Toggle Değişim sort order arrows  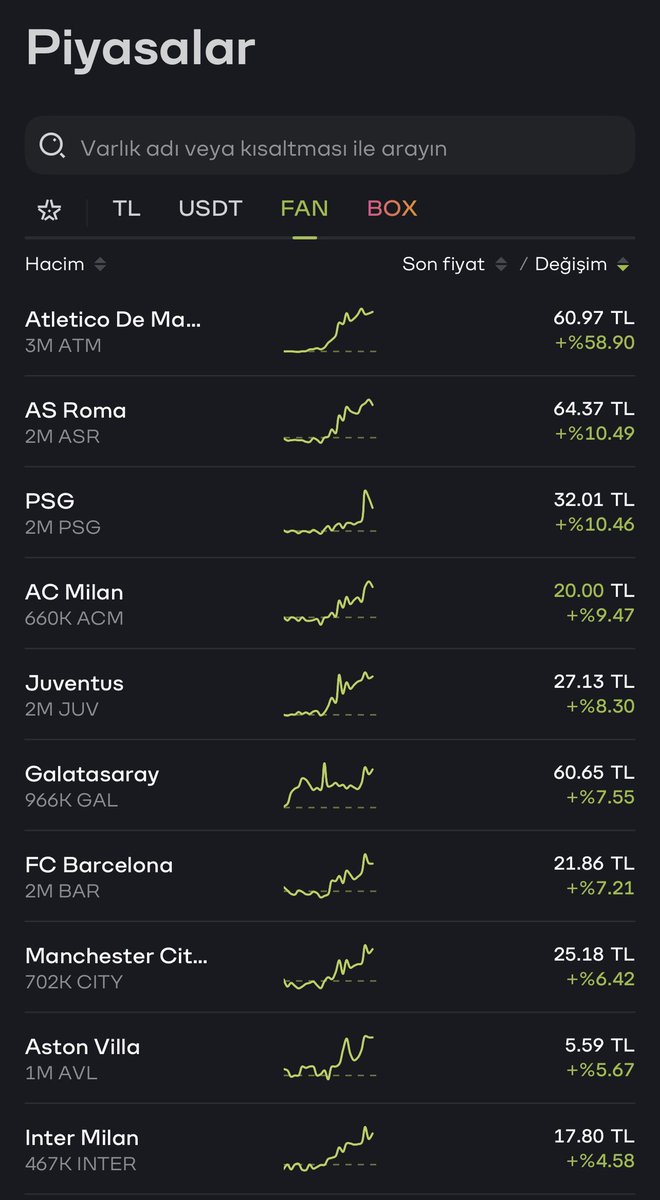pos(623,264)
